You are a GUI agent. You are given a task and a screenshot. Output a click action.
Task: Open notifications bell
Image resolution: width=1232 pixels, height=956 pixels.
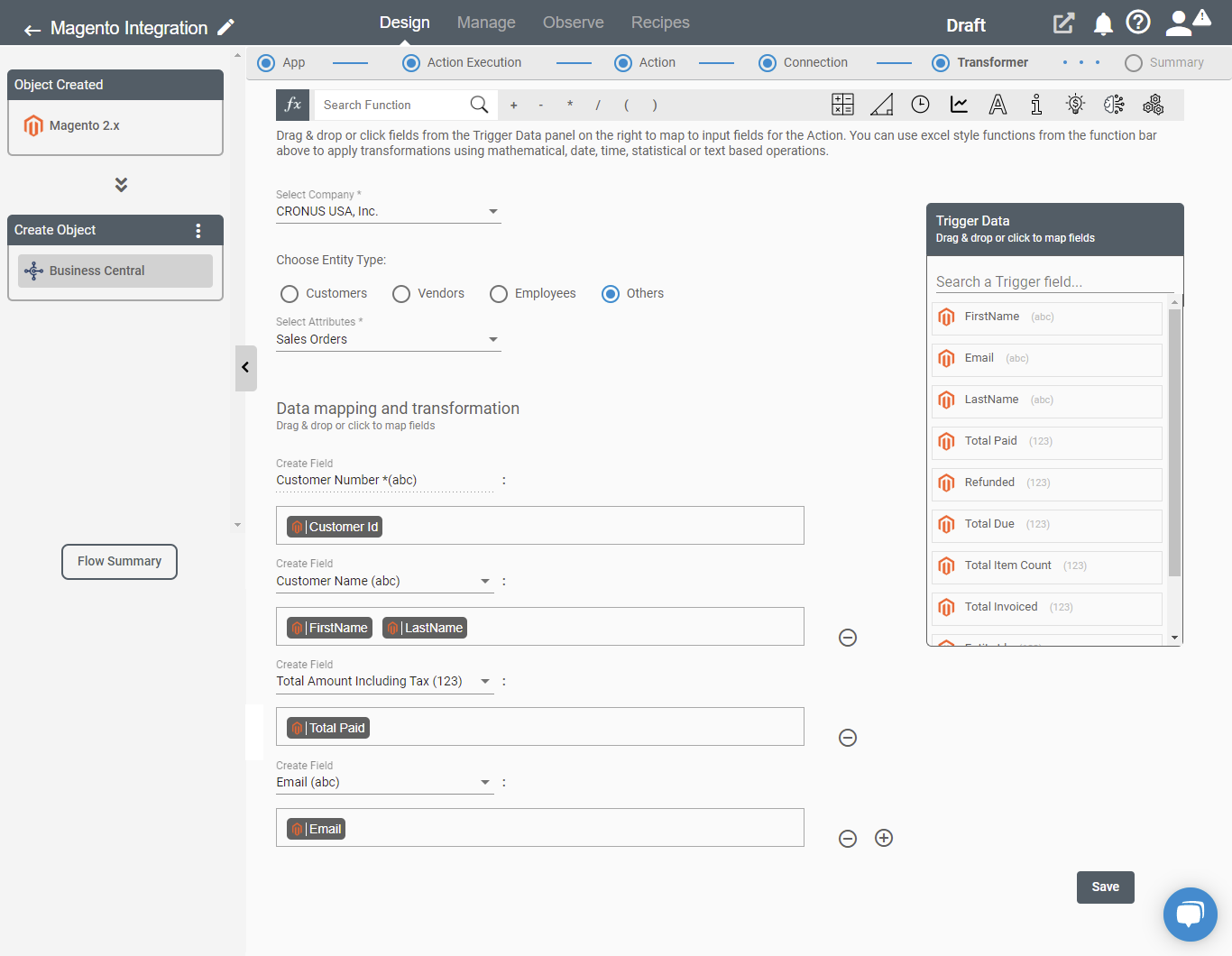[1103, 24]
